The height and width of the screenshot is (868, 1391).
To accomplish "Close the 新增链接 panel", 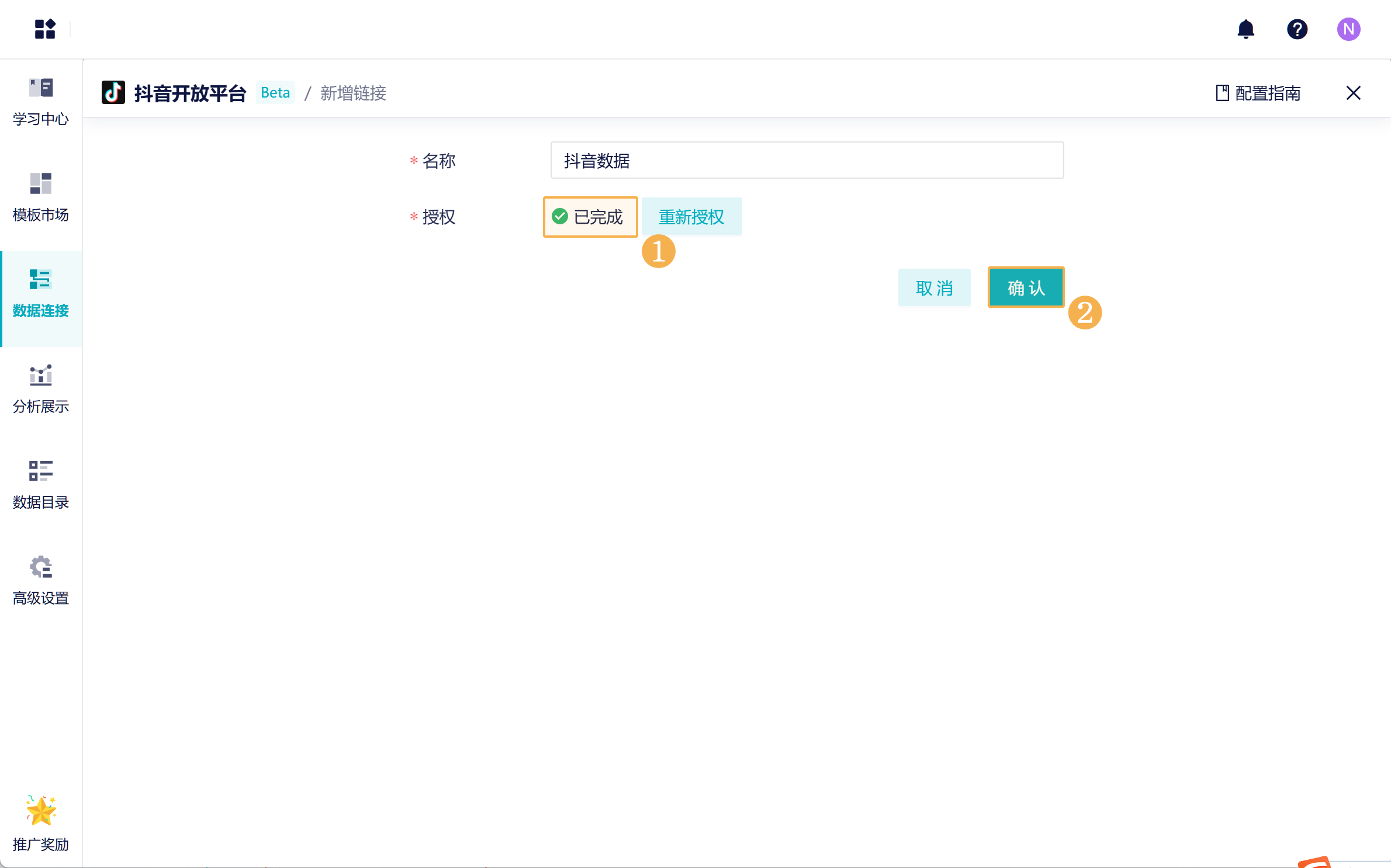I will (1353, 93).
